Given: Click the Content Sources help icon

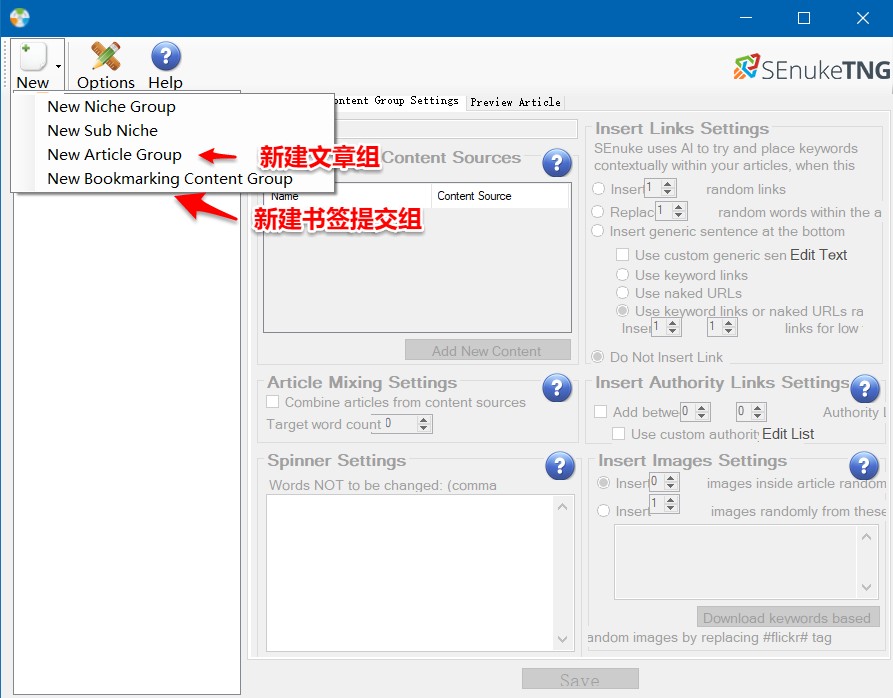Looking at the screenshot, I should pyautogui.click(x=556, y=163).
